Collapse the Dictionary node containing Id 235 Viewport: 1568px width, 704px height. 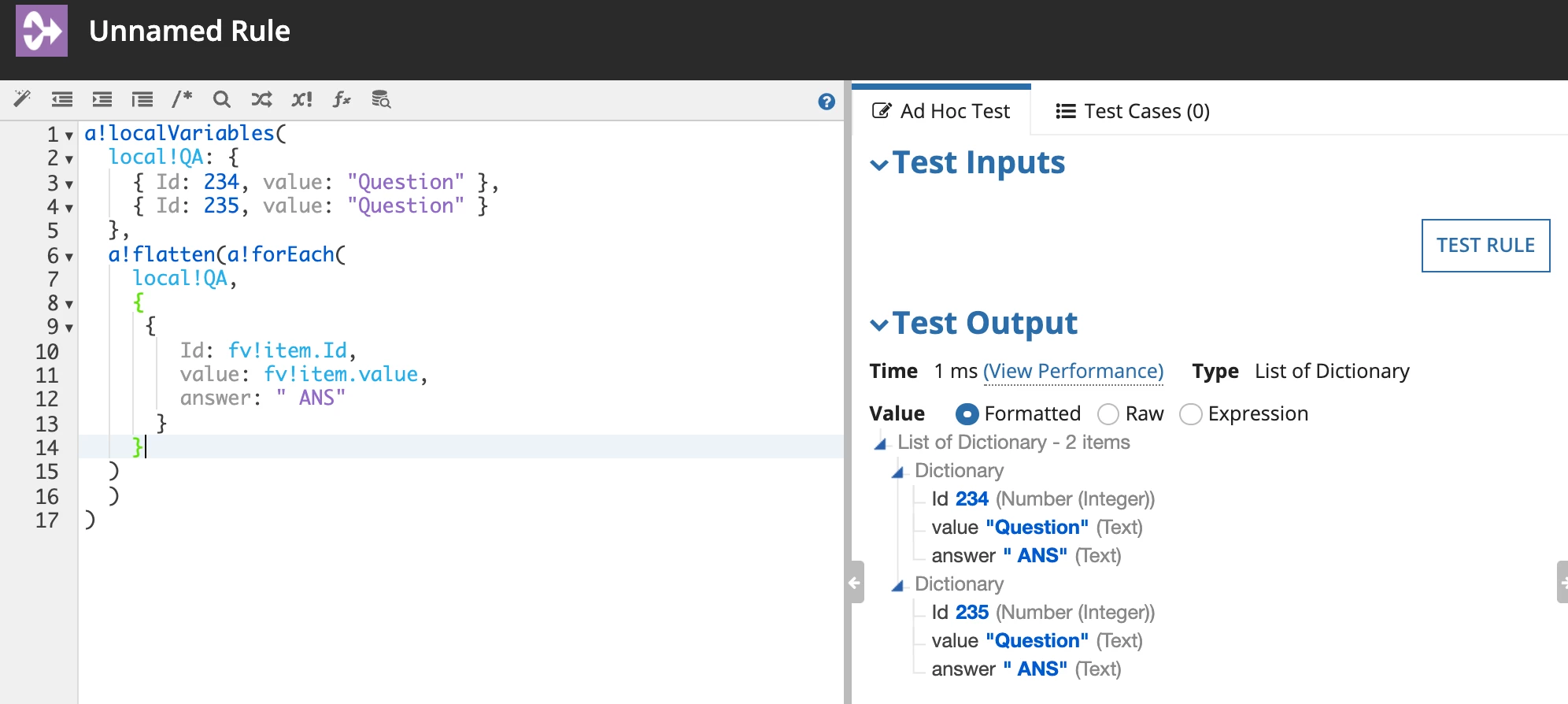898,586
